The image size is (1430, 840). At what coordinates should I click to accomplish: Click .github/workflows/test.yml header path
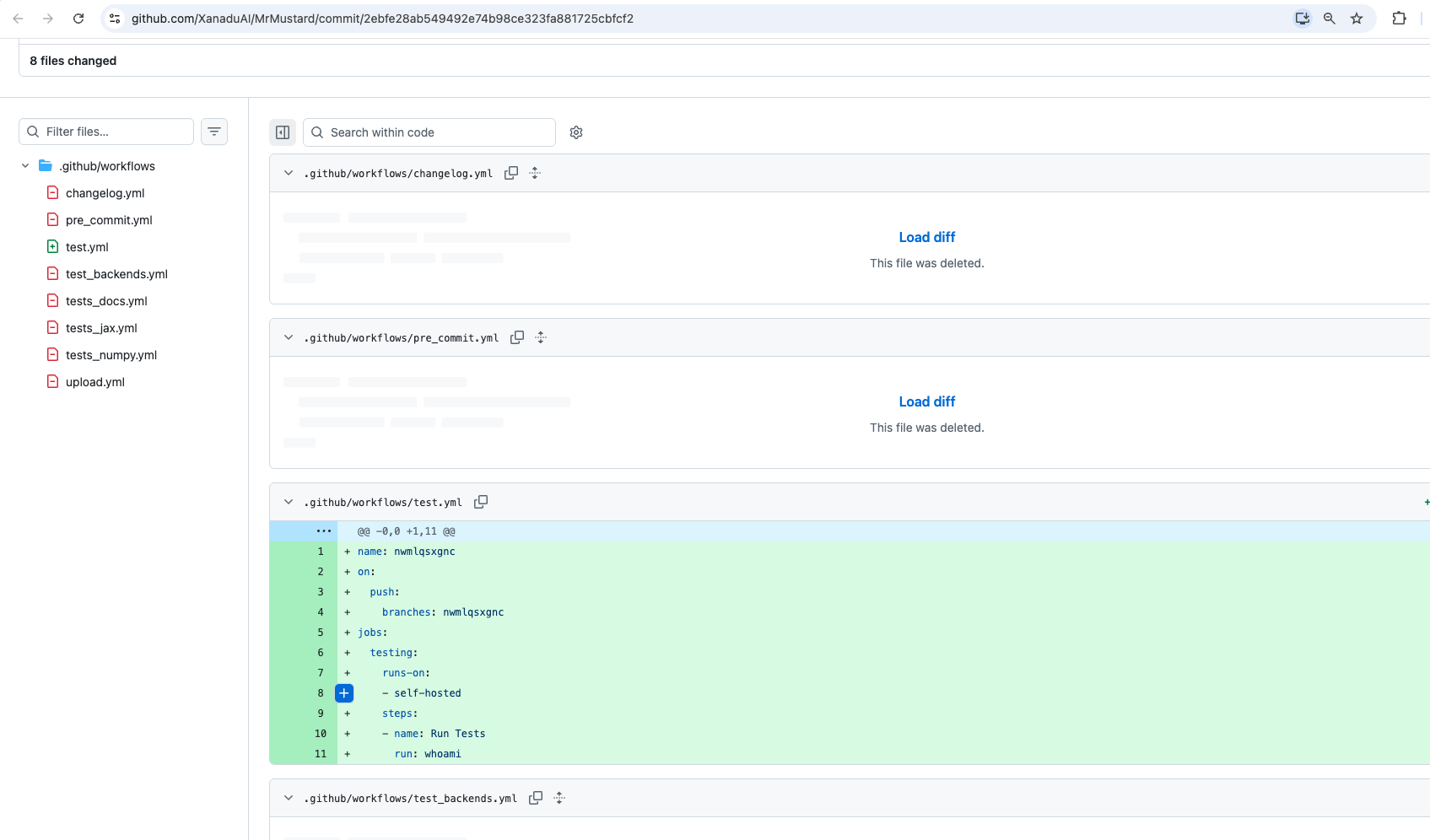click(x=383, y=503)
